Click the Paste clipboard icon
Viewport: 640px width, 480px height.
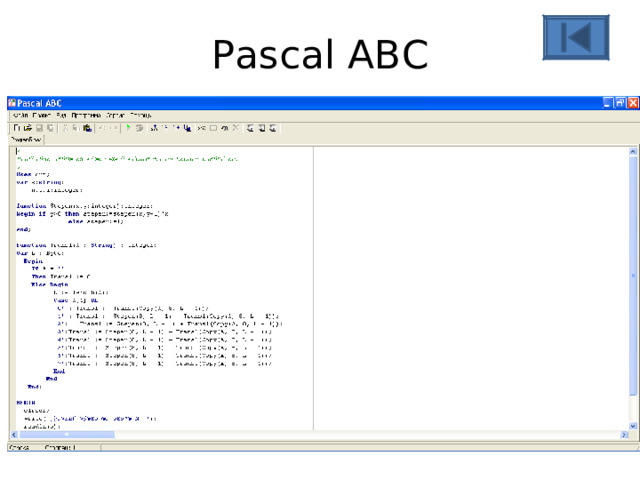87,128
